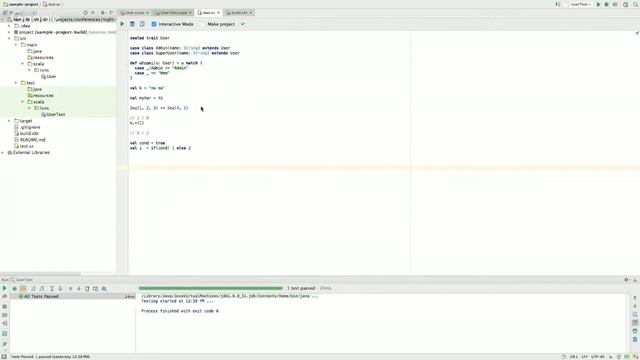Toggle show ignored tests in Run toolbar
Screen dimensions: 640x360
click(23, 289)
